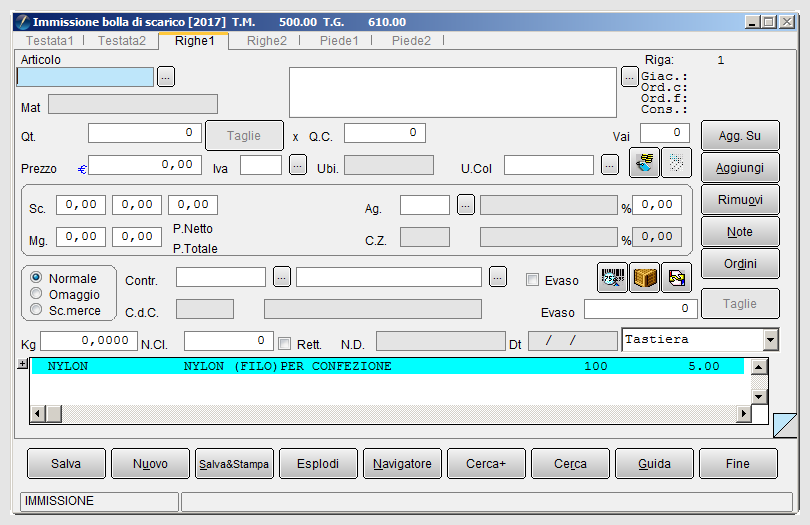The image size is (810, 525).
Task: Click the Evaso numeric field
Action: pos(641,309)
